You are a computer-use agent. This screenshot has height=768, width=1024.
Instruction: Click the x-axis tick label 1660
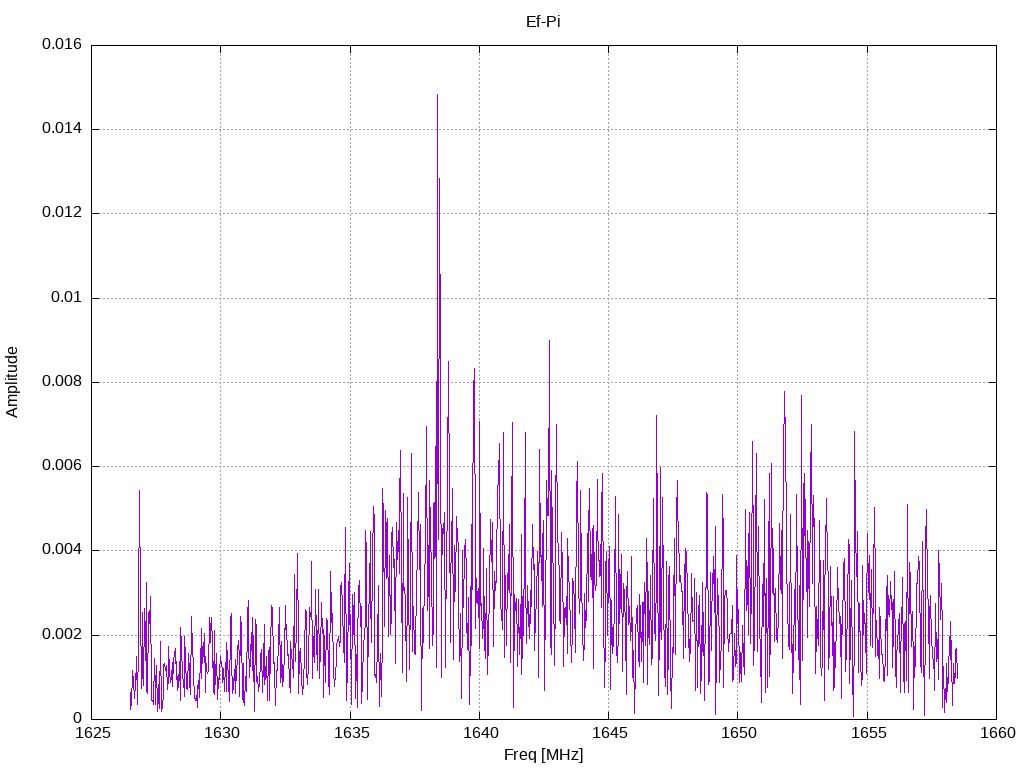point(998,733)
